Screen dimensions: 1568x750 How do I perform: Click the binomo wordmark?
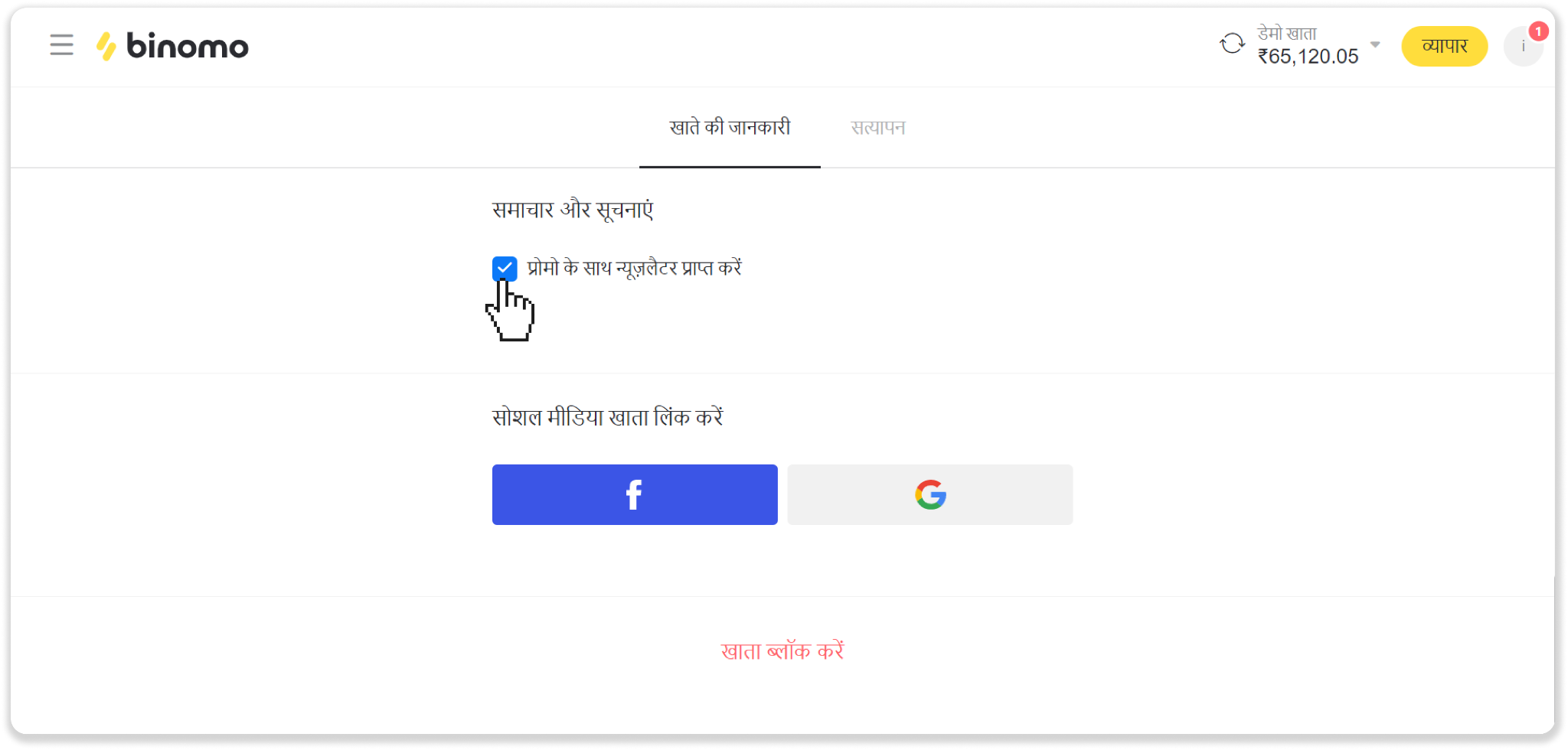(x=188, y=46)
